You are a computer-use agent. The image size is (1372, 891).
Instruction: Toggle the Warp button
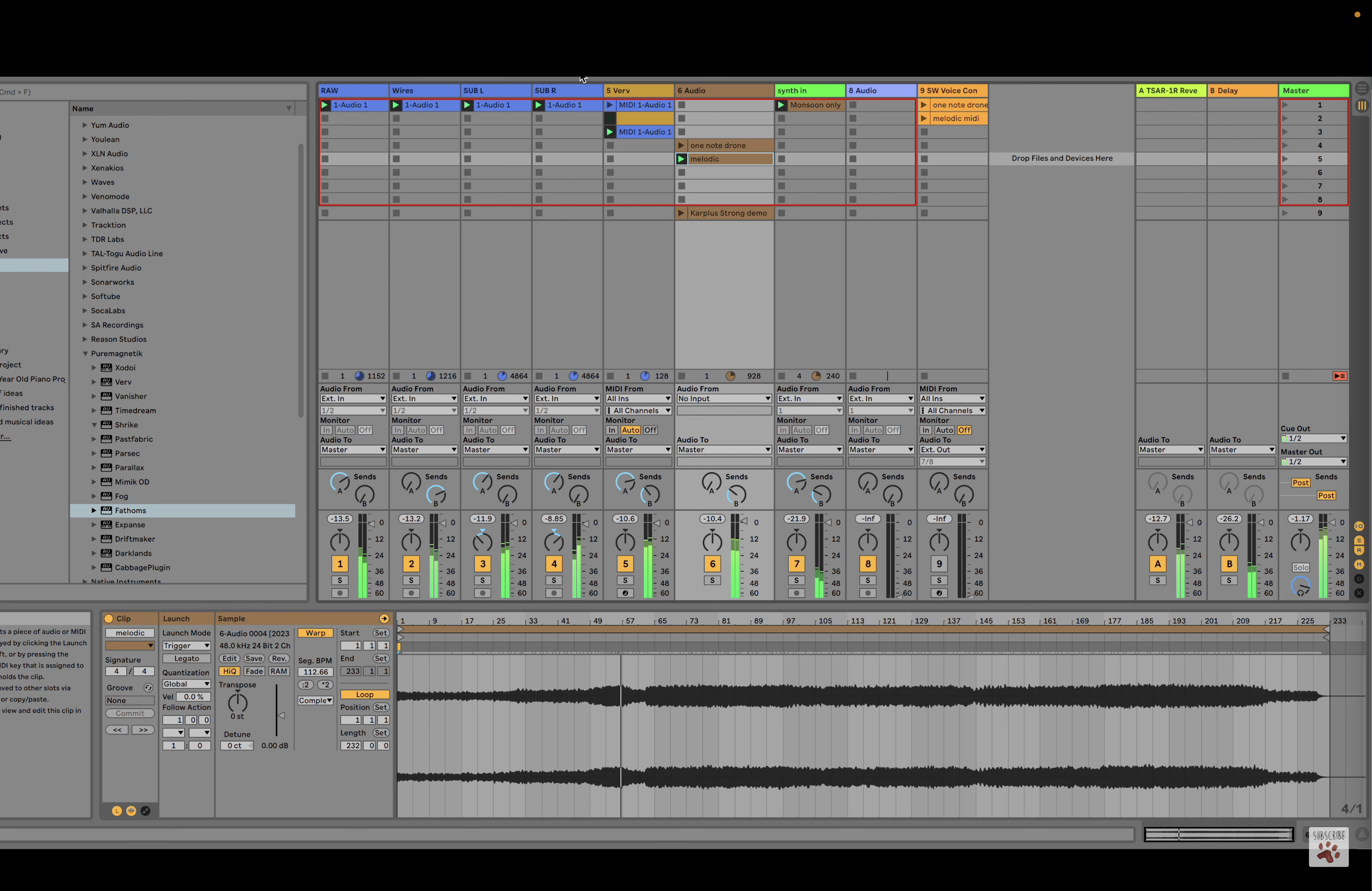pos(315,633)
